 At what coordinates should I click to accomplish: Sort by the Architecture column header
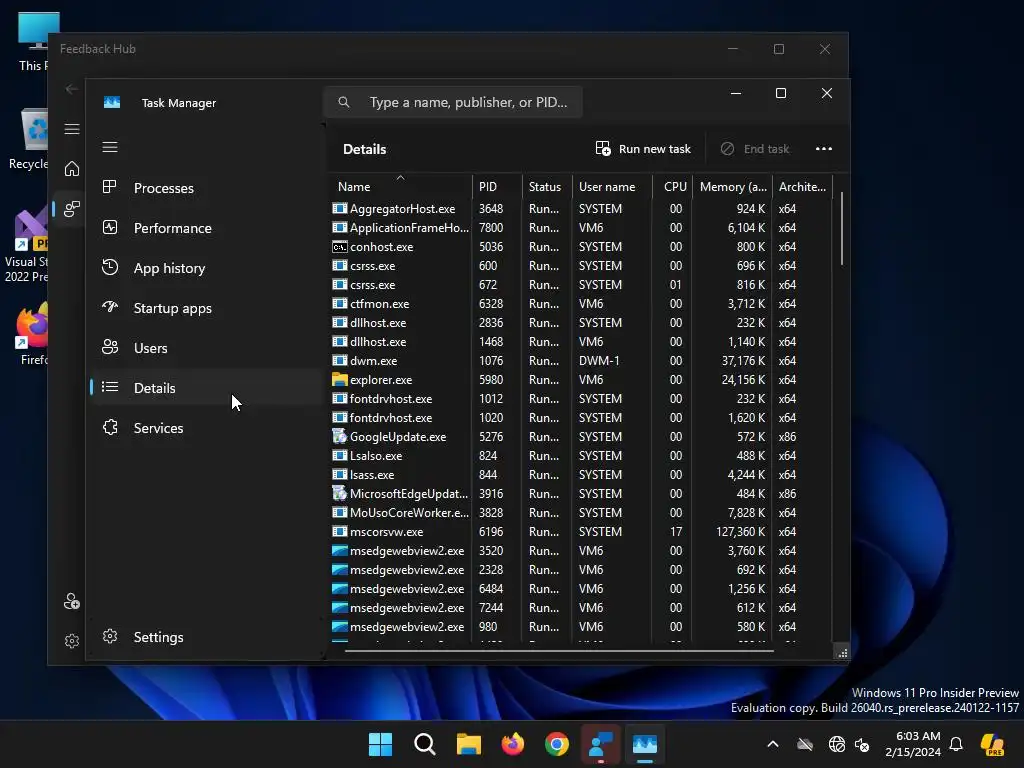pos(803,187)
